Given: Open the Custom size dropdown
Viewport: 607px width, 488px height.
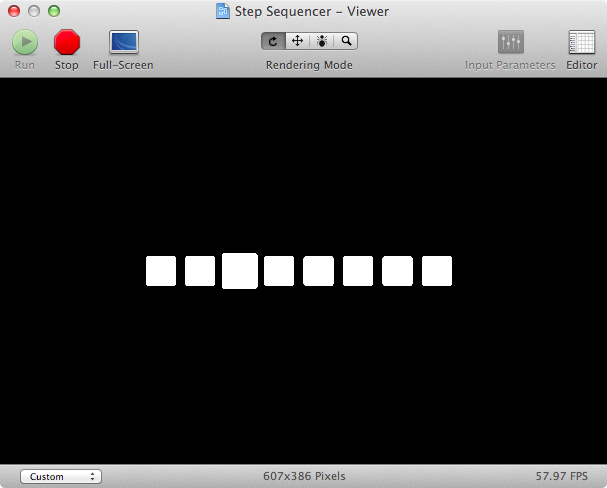Looking at the screenshot, I should [x=61, y=476].
